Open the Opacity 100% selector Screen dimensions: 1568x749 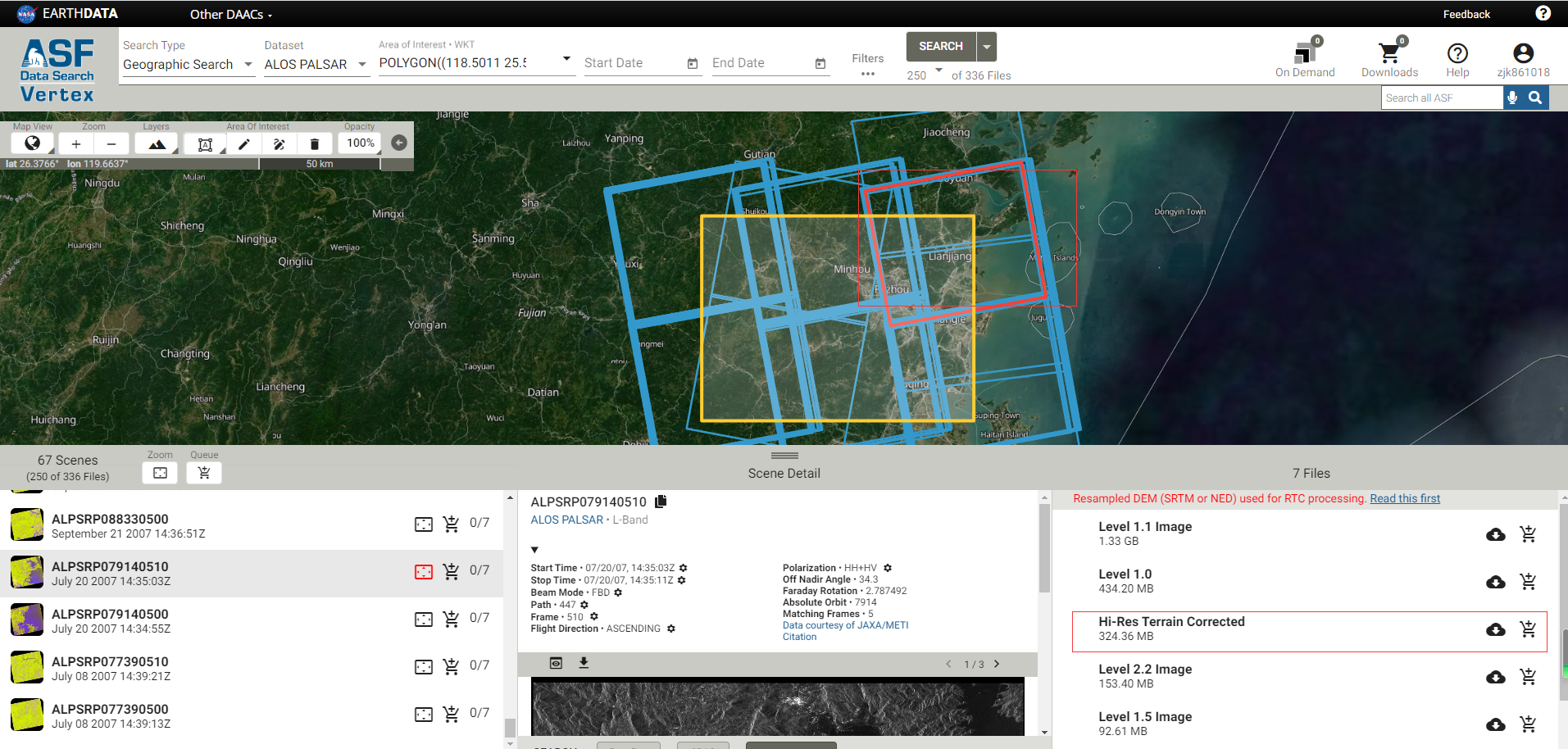point(360,143)
